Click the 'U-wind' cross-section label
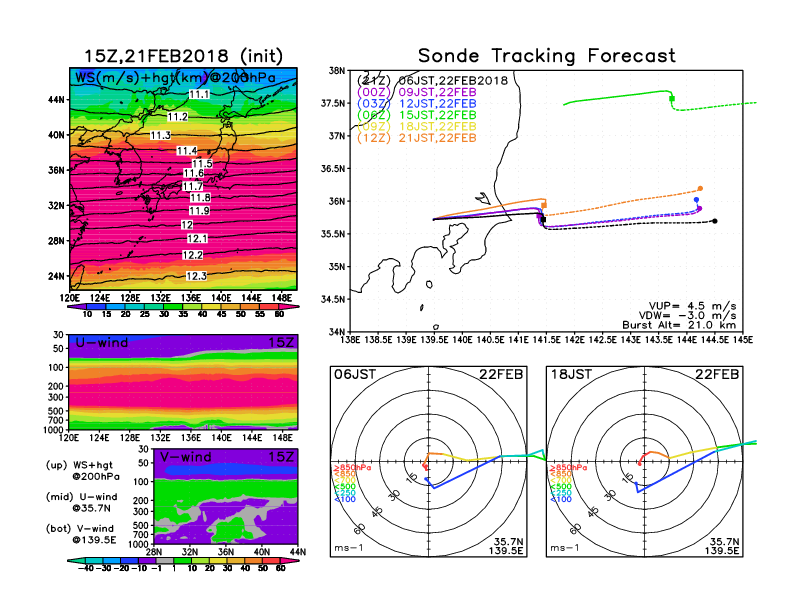The image size is (792, 612). click(x=102, y=342)
